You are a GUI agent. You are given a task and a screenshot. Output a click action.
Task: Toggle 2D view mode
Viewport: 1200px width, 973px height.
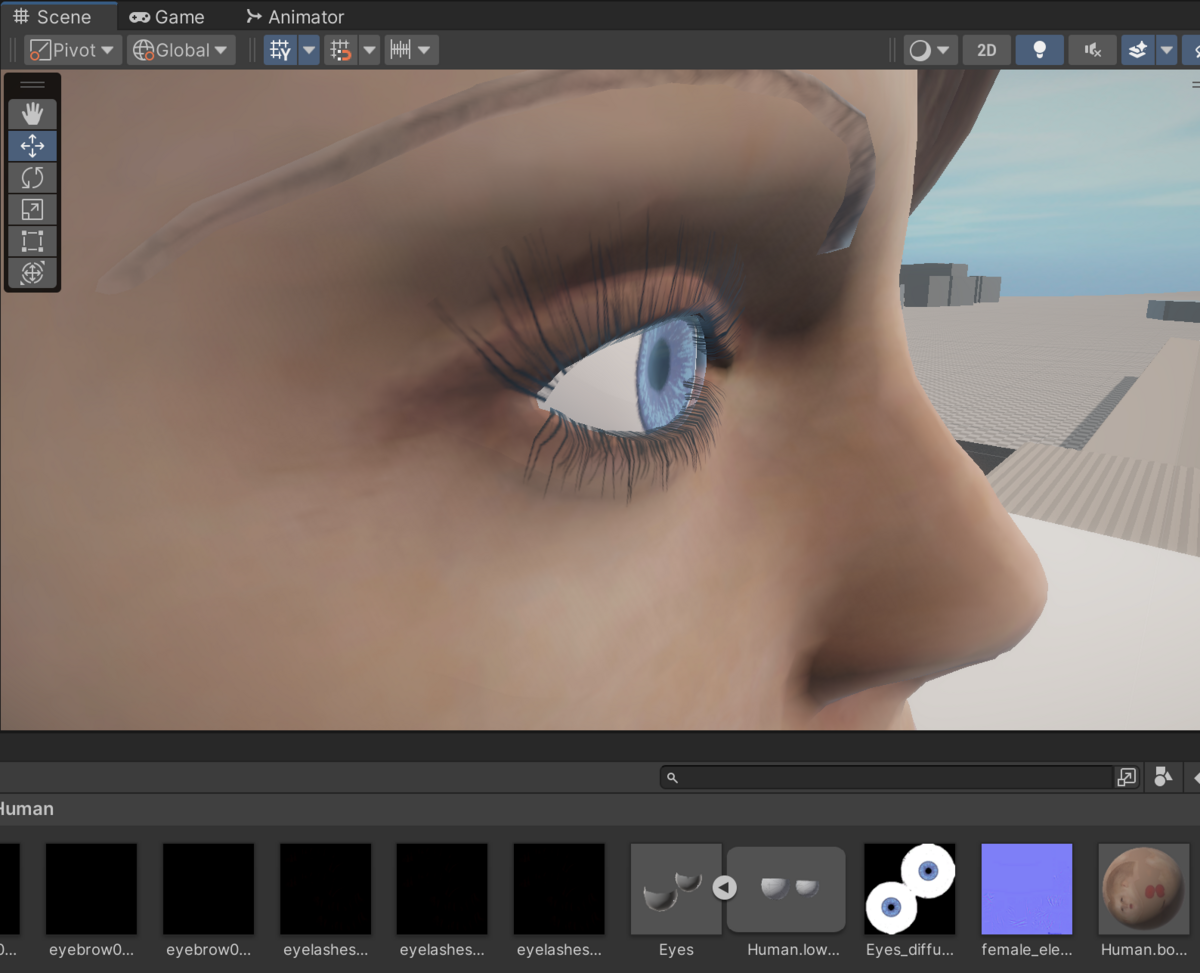pyautogui.click(x=986, y=49)
